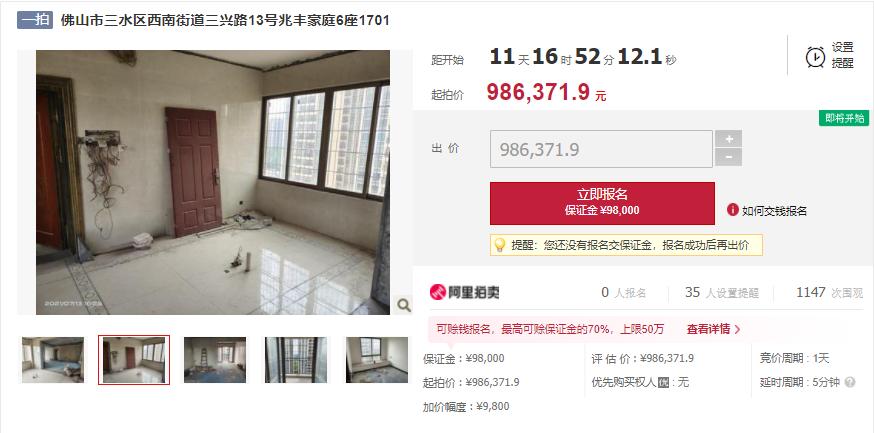874x433 pixels.
Task: Click the lightbulb reminder icon
Action: (x=499, y=245)
